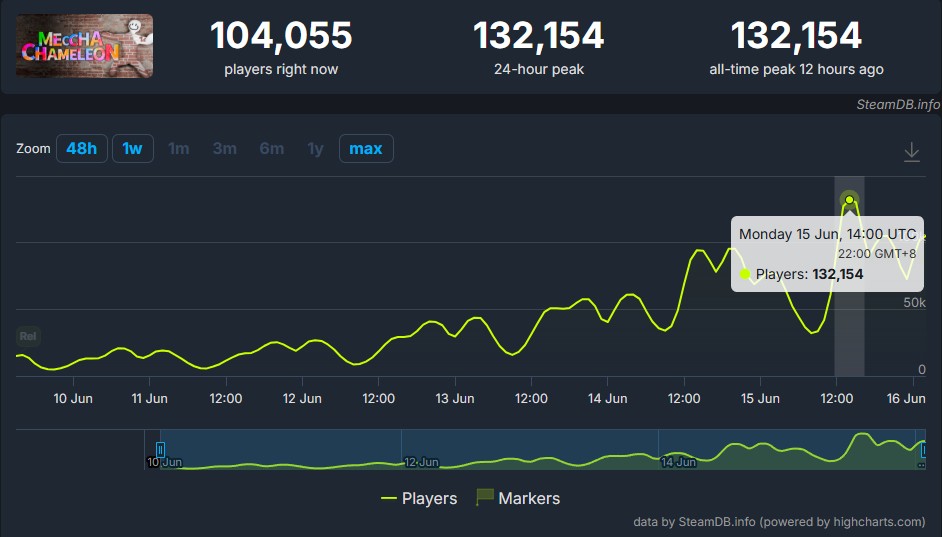Click the 13 Jun point on timeline axis
The image size is (942, 537).
(455, 398)
